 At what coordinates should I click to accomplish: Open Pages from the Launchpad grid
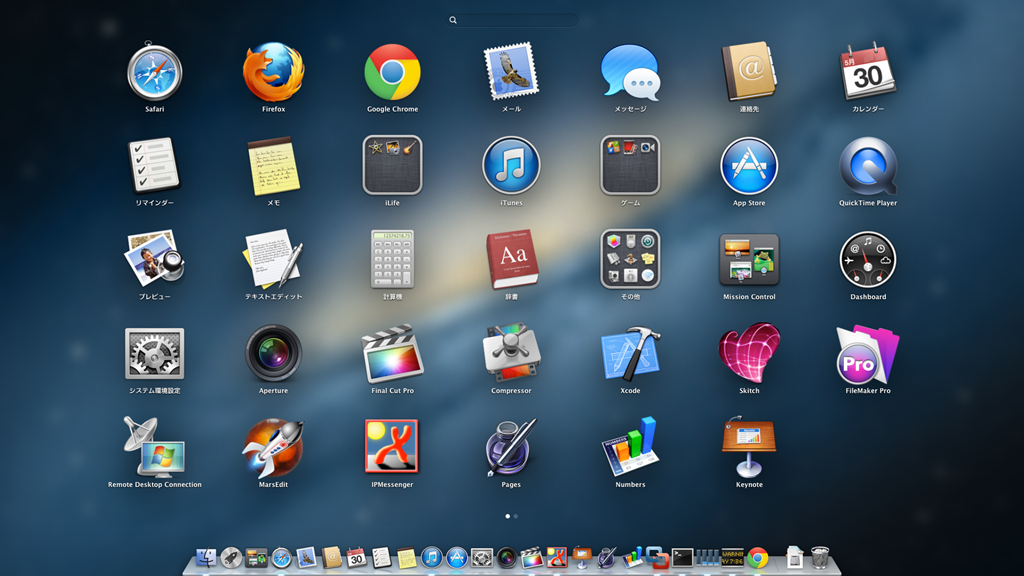click(511, 447)
